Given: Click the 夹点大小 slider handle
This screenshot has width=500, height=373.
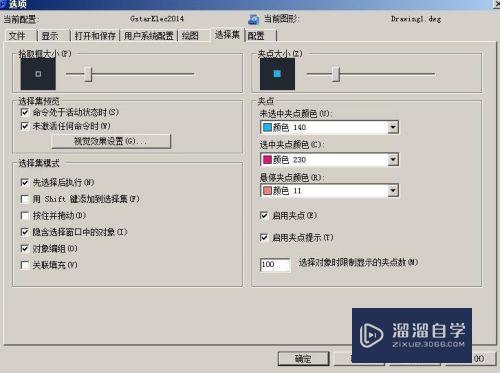Looking at the screenshot, I should point(336,74).
